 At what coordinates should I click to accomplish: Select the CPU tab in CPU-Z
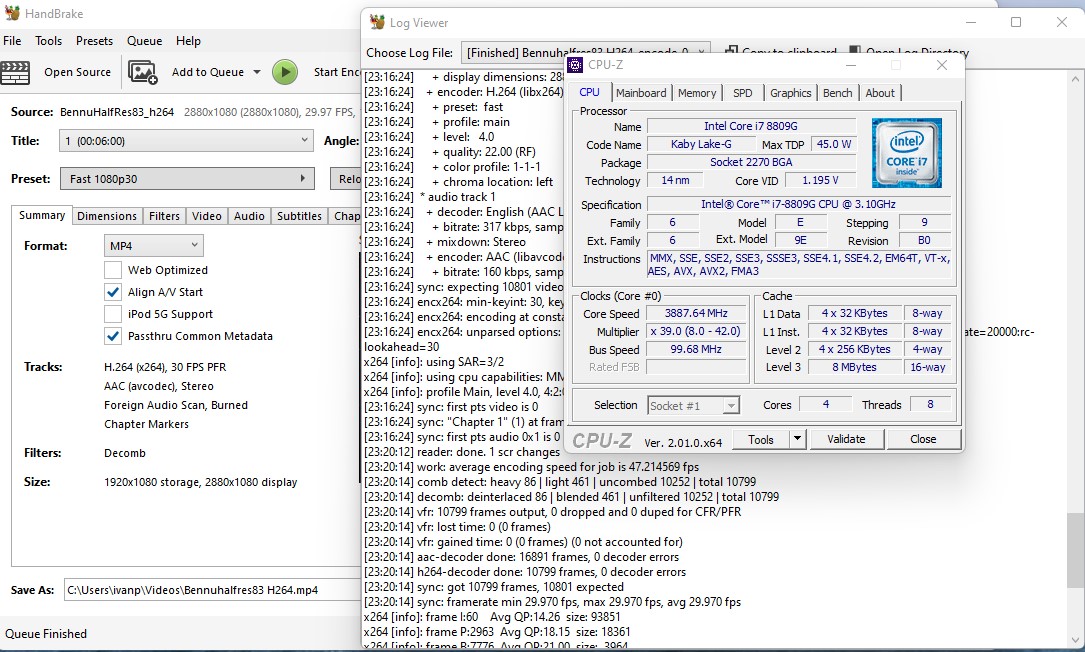(x=590, y=92)
